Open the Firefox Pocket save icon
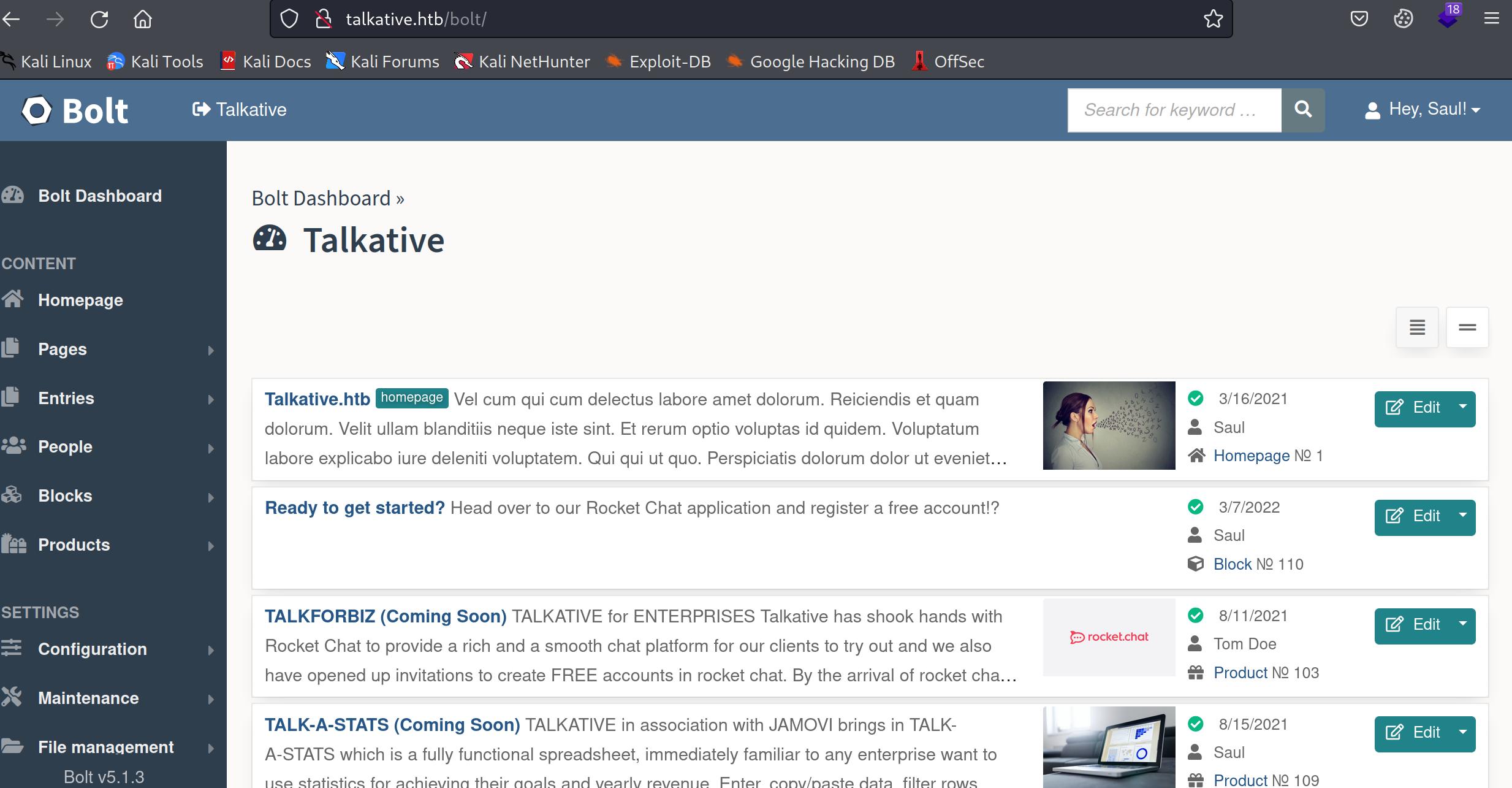 pyautogui.click(x=1359, y=19)
